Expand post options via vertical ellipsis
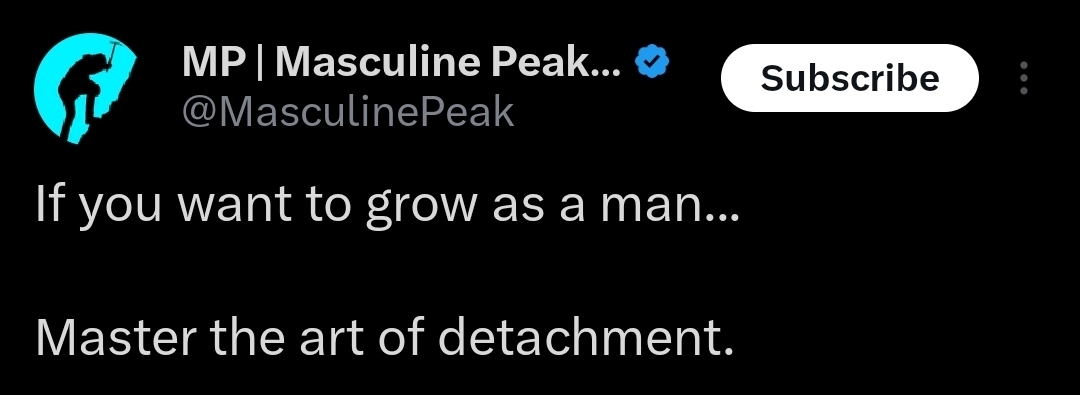This screenshot has width=1080, height=395. coord(1024,78)
